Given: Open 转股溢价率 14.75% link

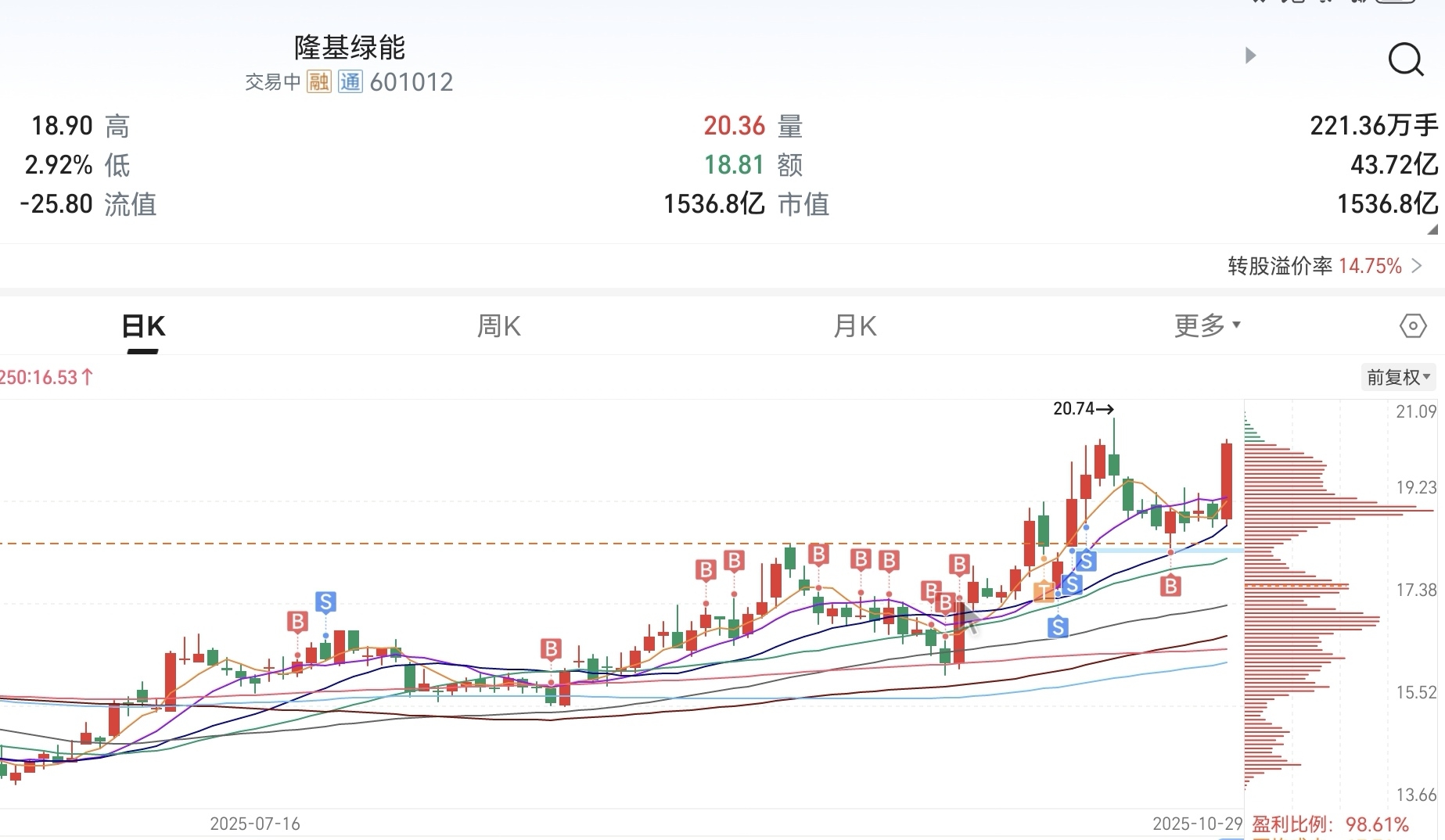Looking at the screenshot, I should pos(1325,266).
